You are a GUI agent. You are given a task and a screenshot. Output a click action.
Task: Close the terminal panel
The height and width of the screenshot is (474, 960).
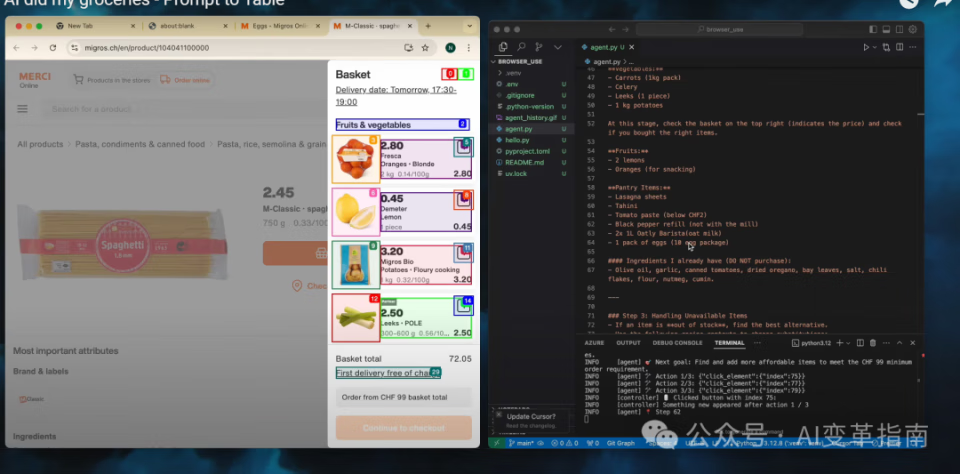(913, 343)
